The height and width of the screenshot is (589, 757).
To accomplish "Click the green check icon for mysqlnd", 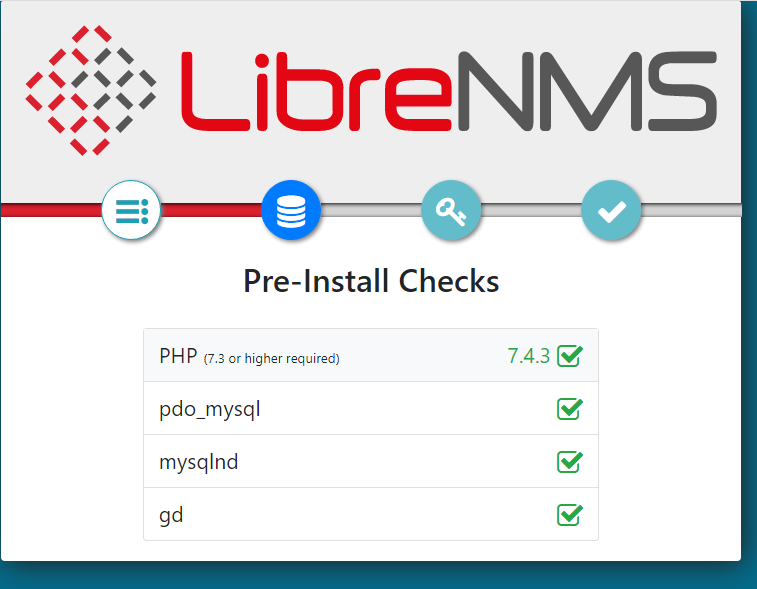I will (x=570, y=462).
